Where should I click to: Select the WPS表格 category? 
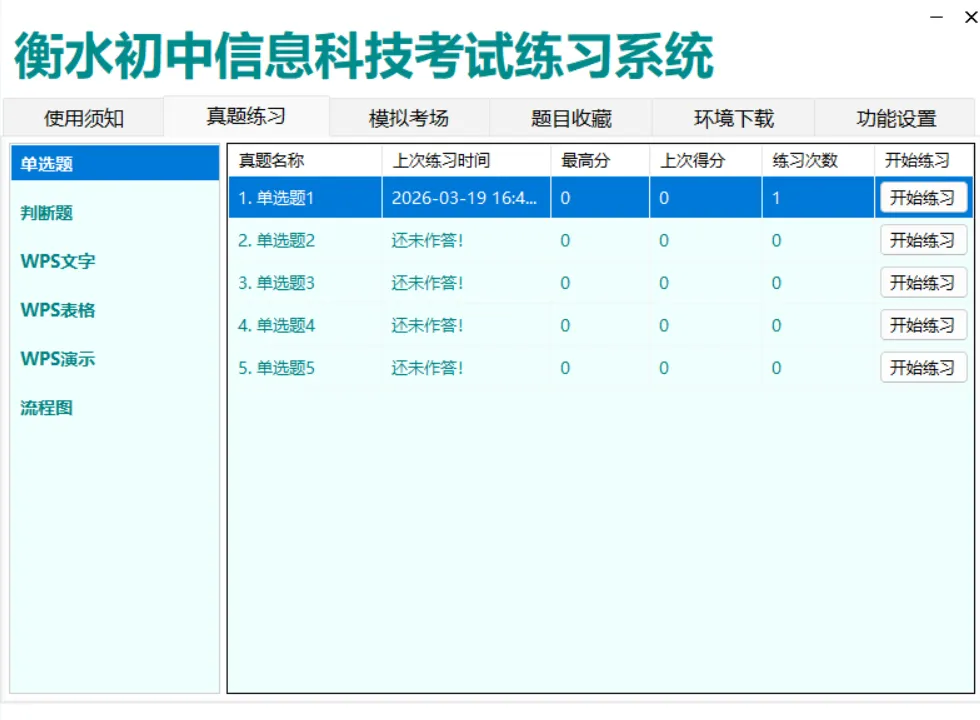55,310
